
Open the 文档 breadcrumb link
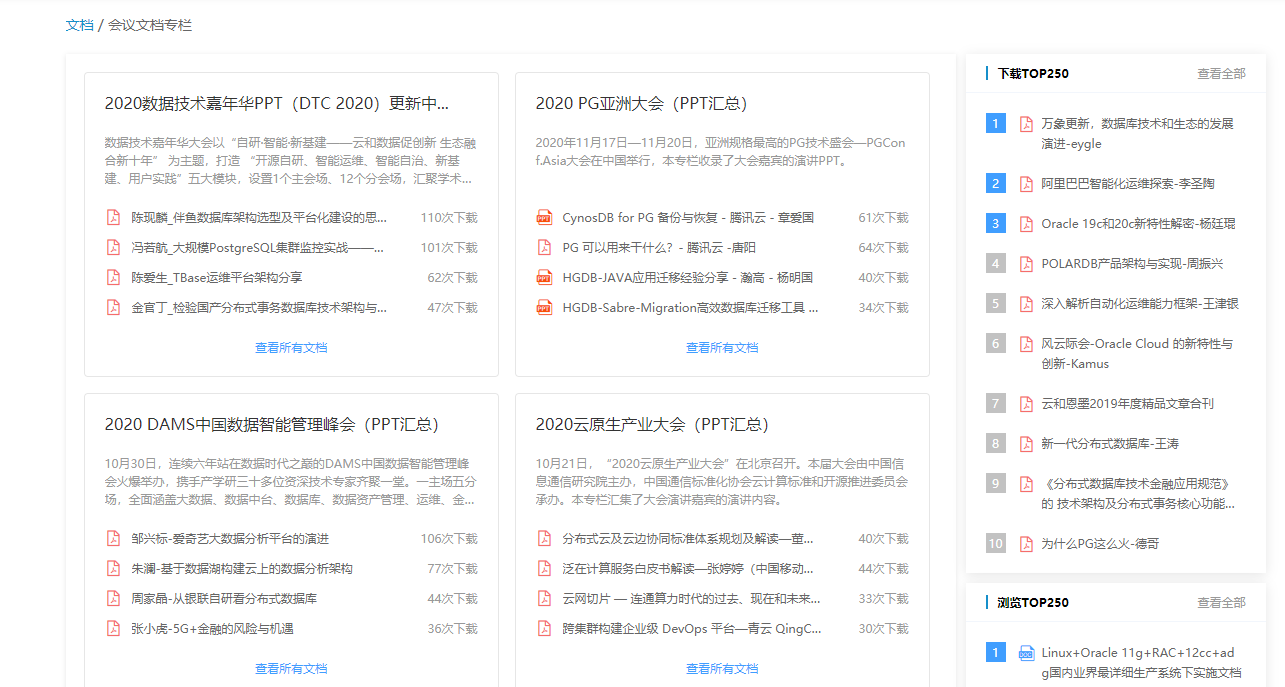[79, 25]
